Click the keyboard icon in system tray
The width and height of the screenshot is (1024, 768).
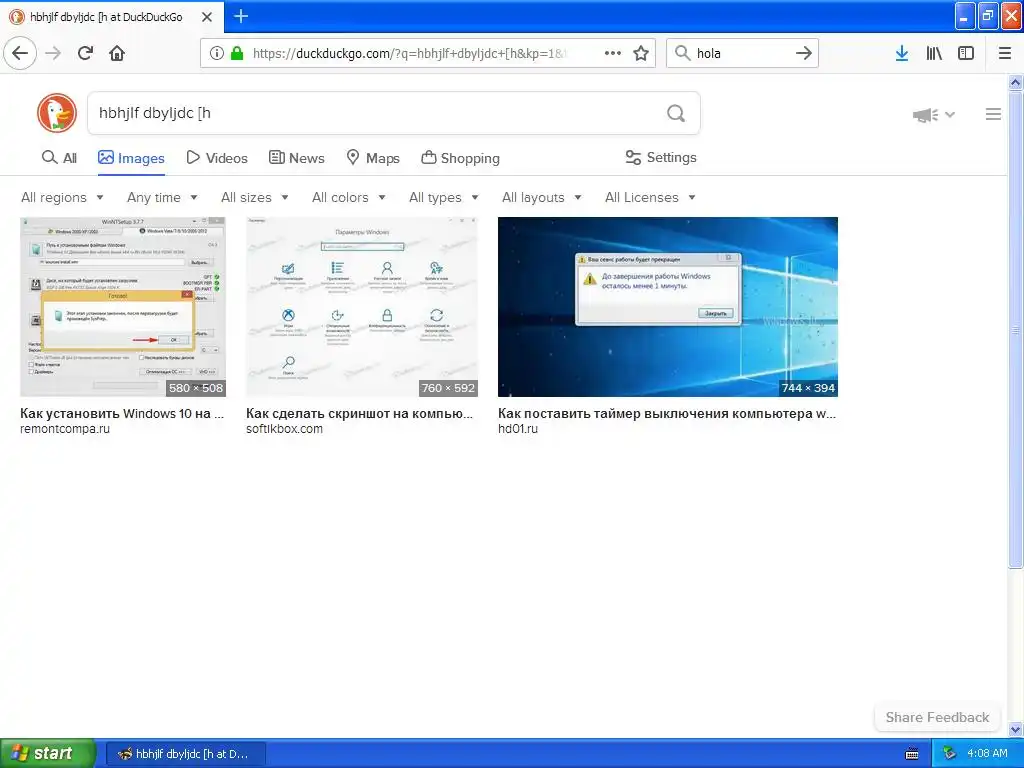[912, 754]
